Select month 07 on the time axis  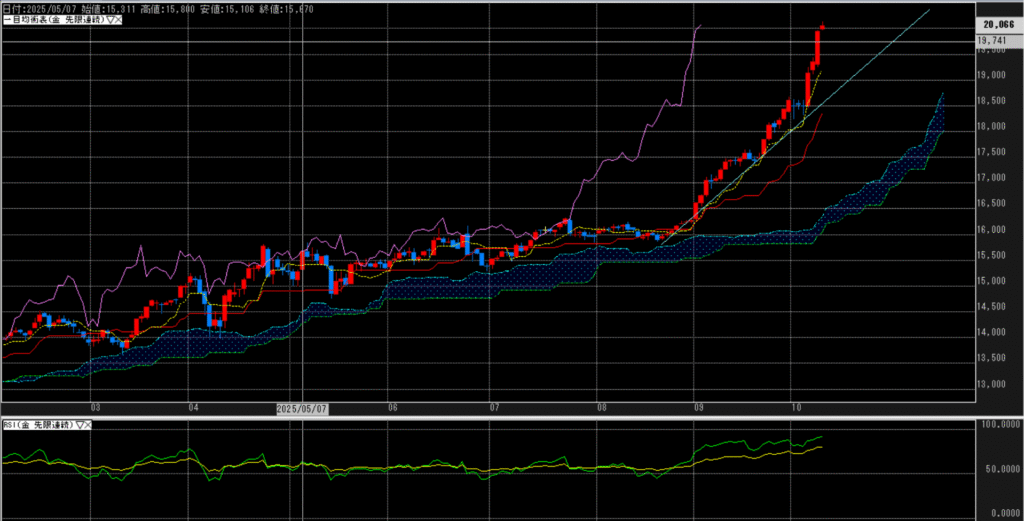(x=495, y=408)
